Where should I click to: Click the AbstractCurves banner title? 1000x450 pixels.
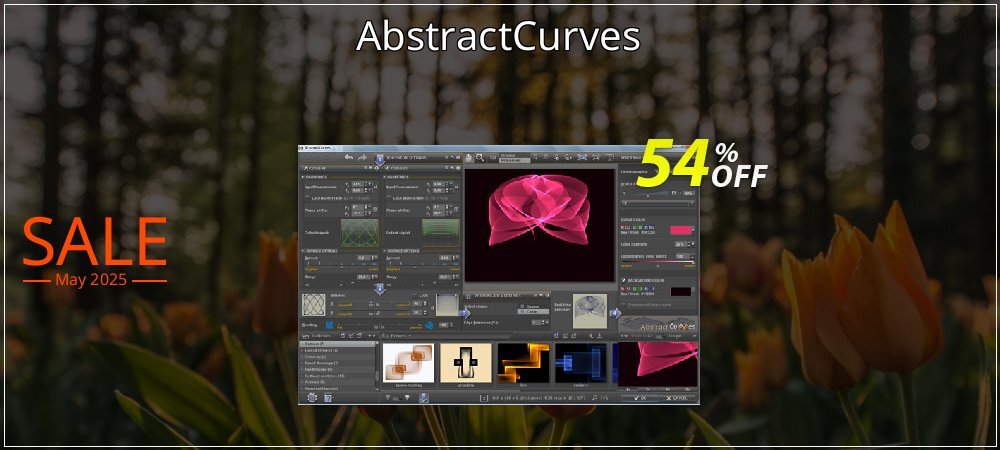pos(498,37)
